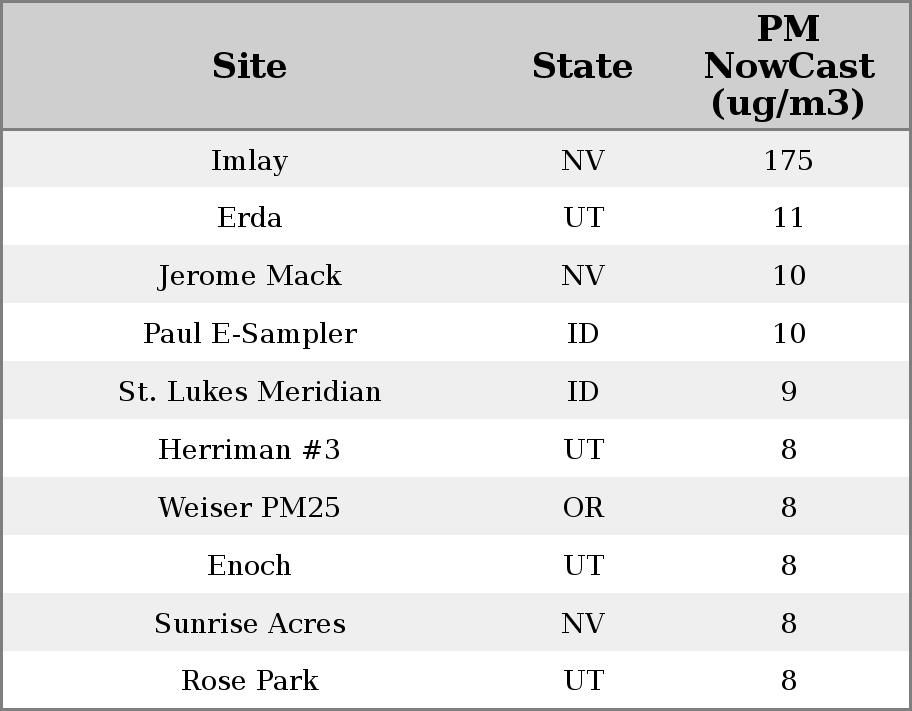Click the Site column header

click(x=249, y=66)
